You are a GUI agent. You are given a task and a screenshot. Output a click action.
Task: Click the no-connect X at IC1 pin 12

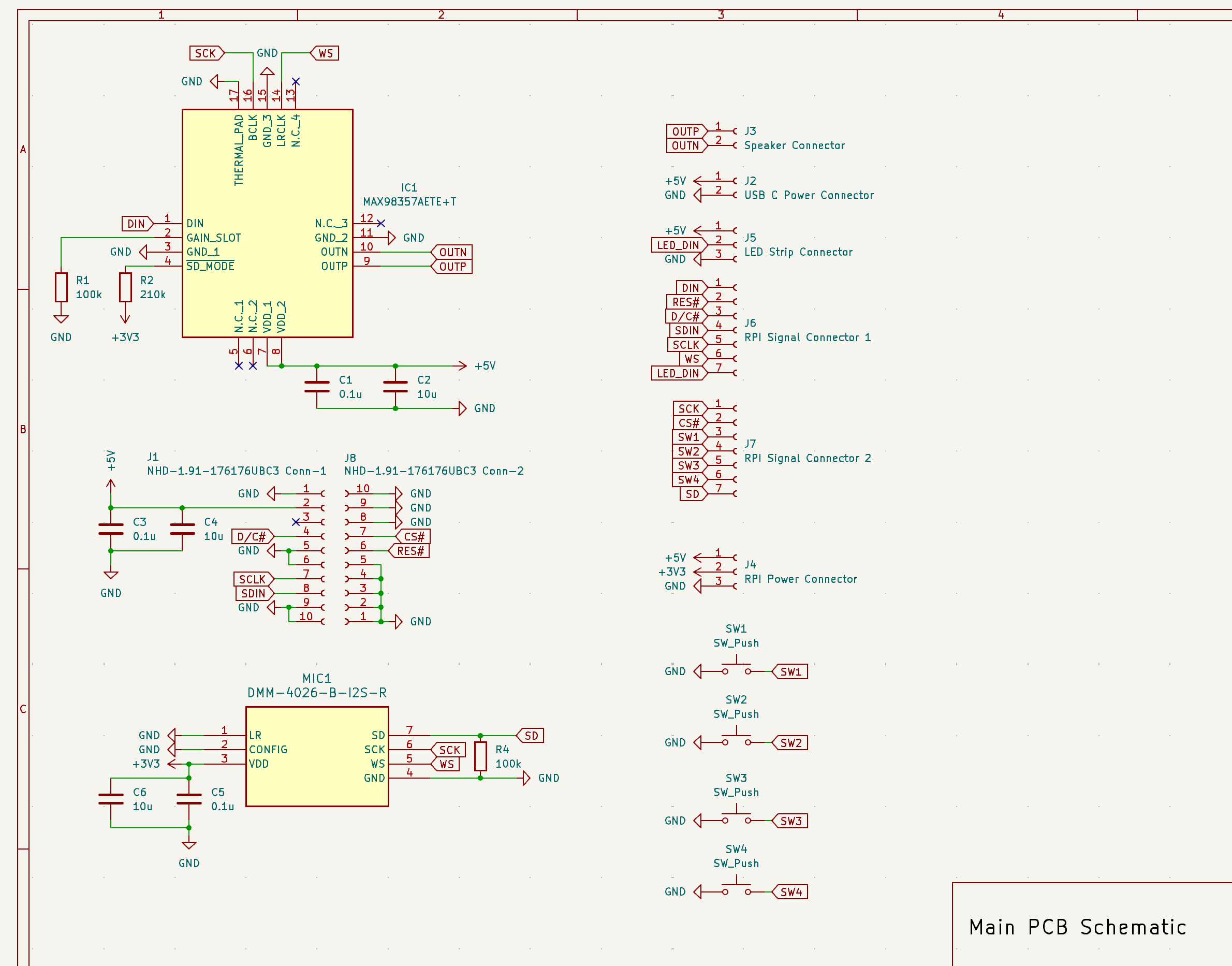pos(381,224)
